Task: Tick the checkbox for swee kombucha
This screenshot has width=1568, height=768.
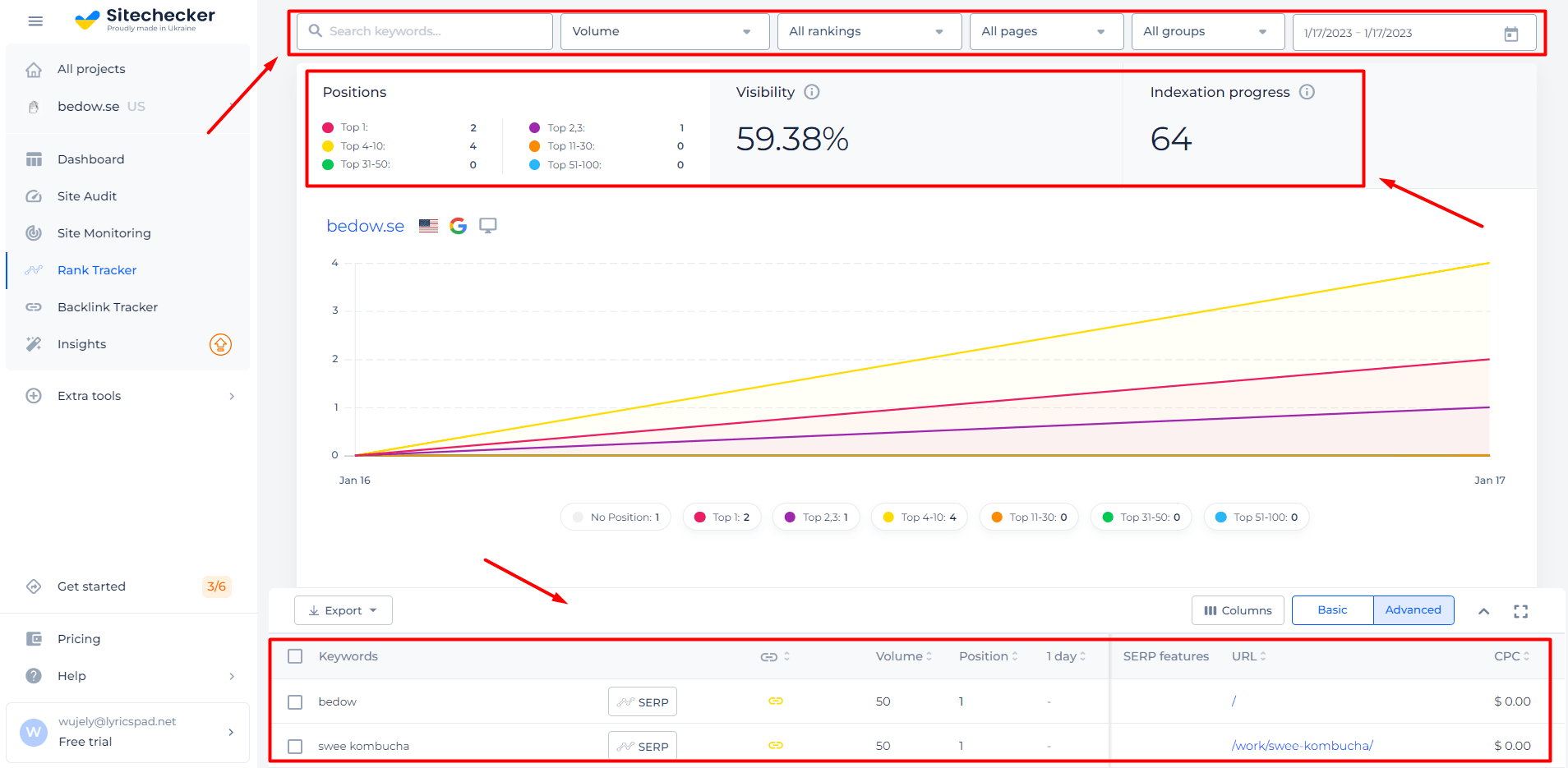Action: (x=295, y=747)
